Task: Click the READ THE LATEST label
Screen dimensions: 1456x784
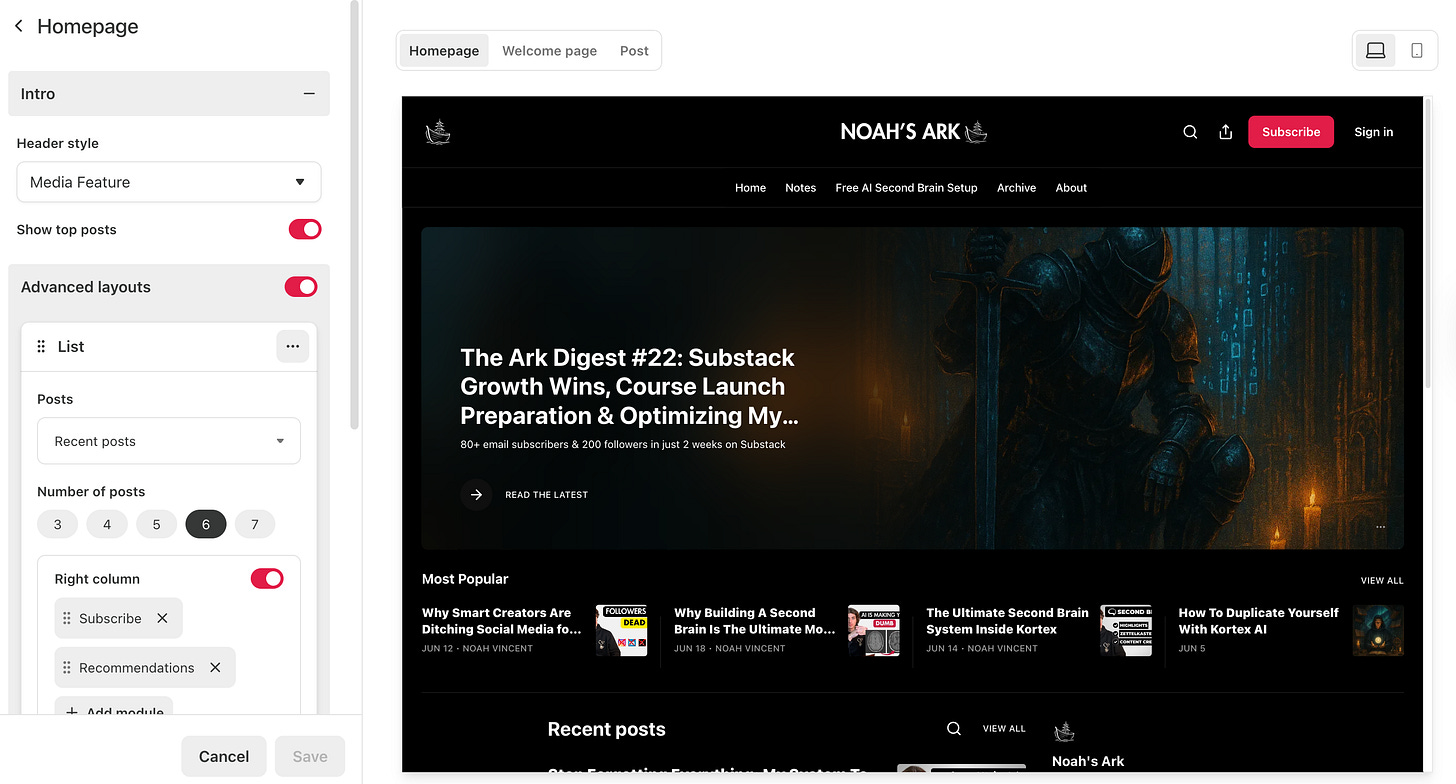Action: pyautogui.click(x=546, y=495)
